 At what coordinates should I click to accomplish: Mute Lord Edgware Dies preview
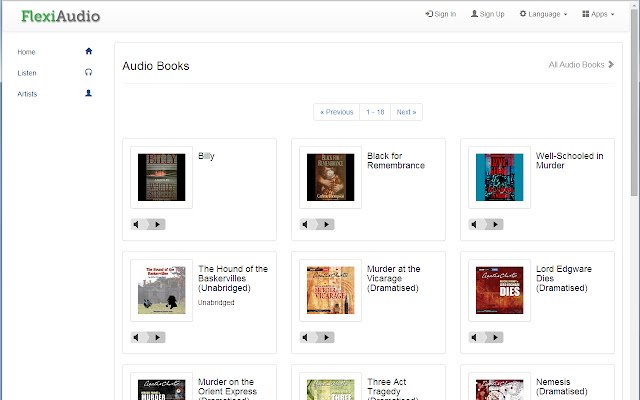pos(474,337)
